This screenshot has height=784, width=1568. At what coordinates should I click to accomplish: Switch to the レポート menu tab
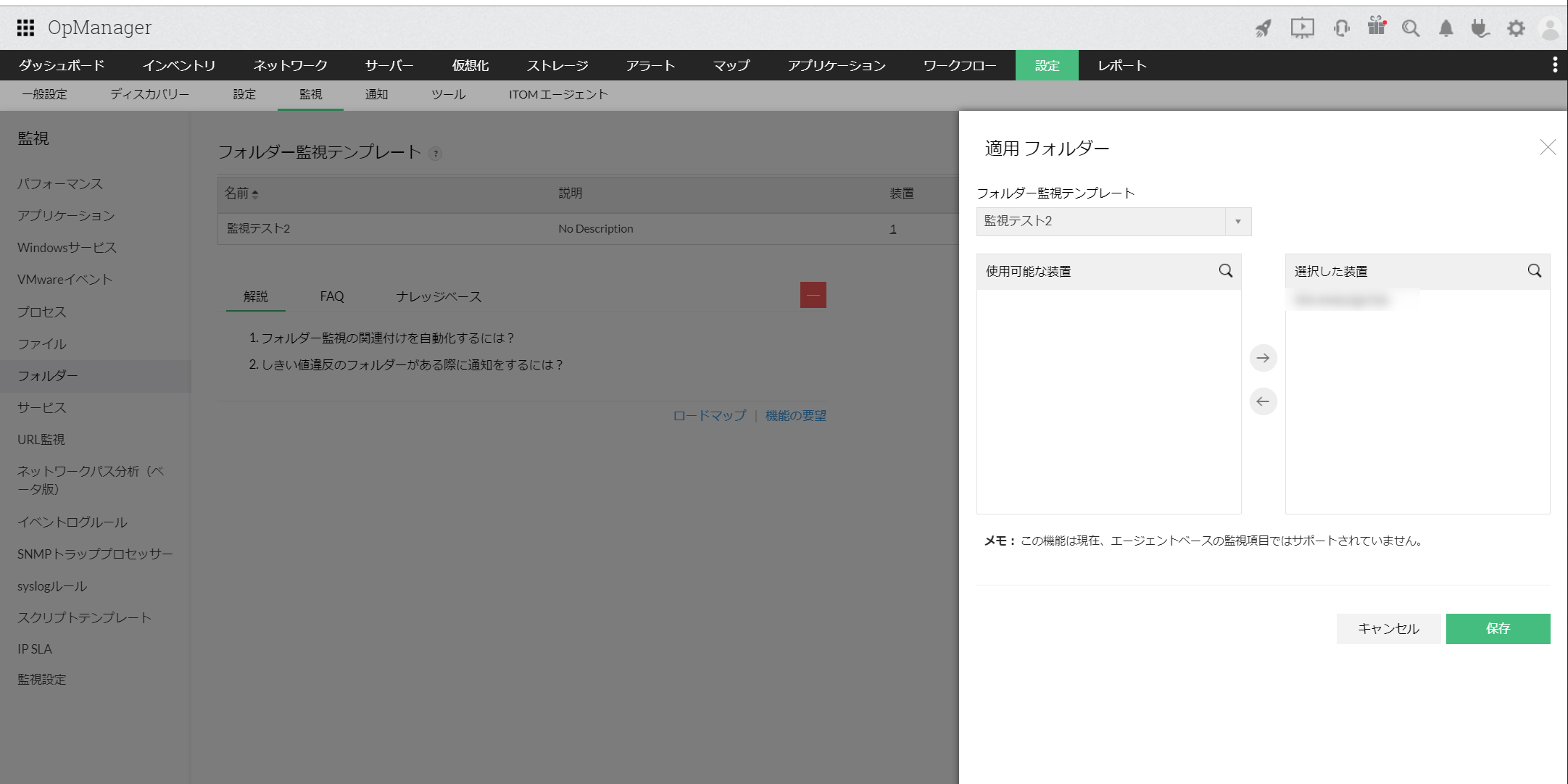(1121, 65)
